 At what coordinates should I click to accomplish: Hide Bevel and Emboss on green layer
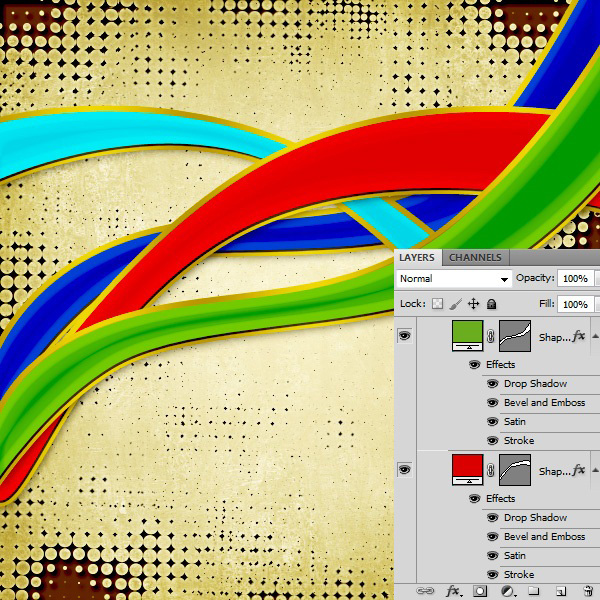pos(492,403)
